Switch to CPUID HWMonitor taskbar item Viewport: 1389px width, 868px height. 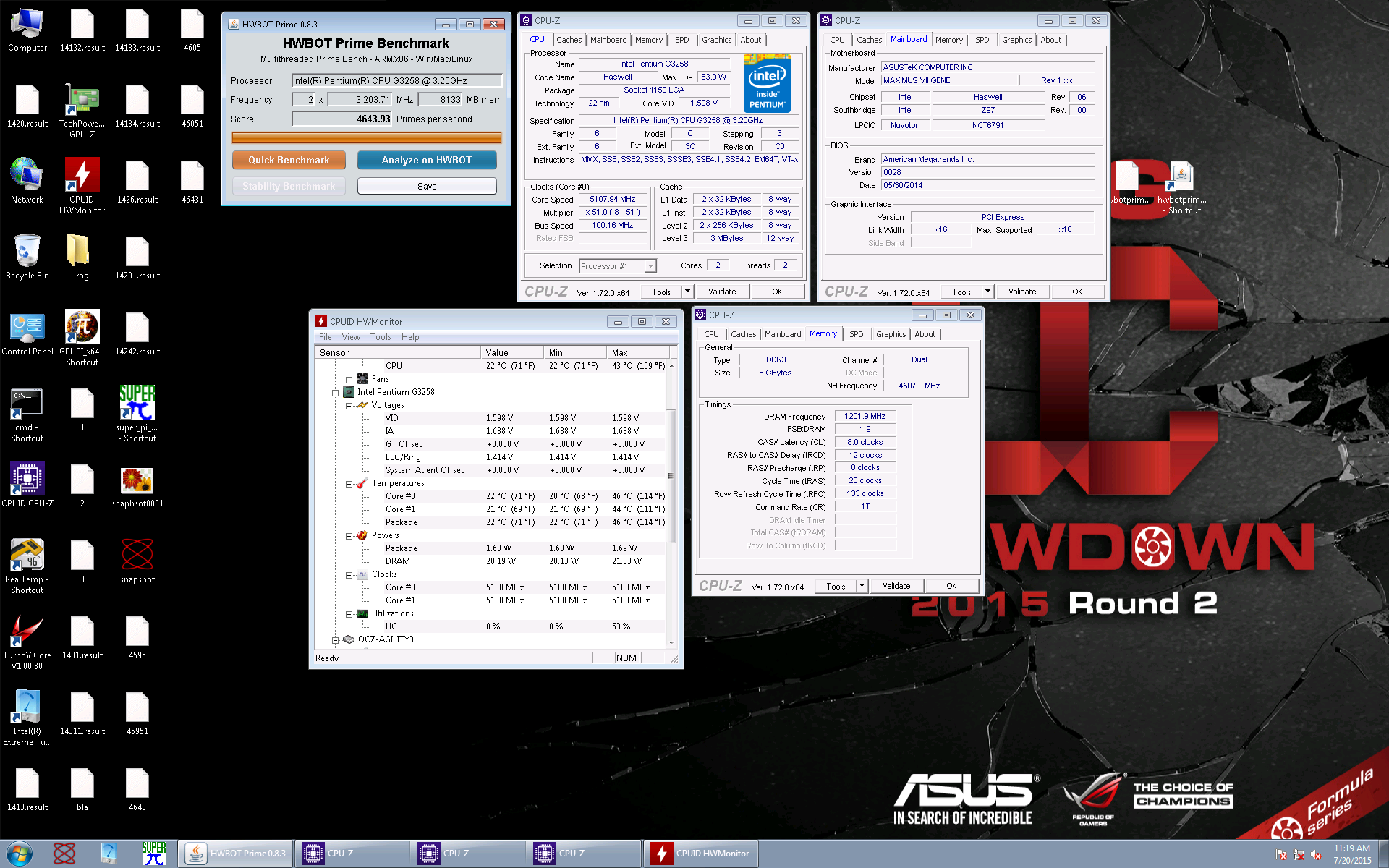[x=700, y=854]
